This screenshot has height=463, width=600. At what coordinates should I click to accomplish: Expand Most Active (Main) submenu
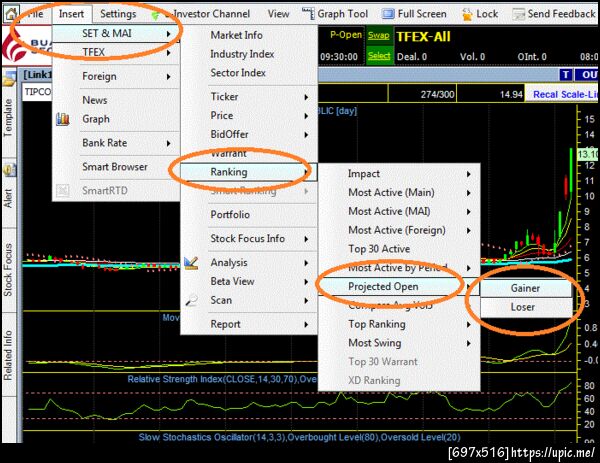click(x=399, y=192)
